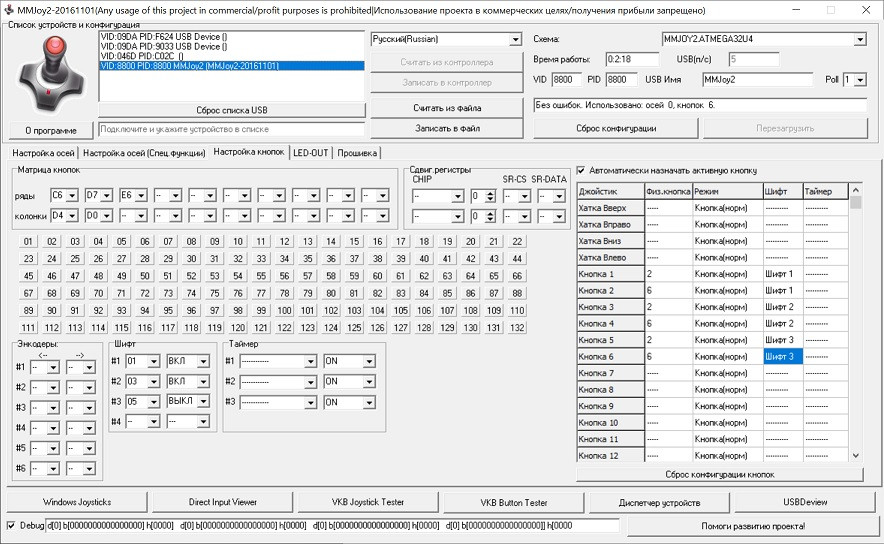Image resolution: width=884 pixels, height=544 pixels.
Task: Toggle automatic active button assignment checkbox
Action: (x=582, y=170)
